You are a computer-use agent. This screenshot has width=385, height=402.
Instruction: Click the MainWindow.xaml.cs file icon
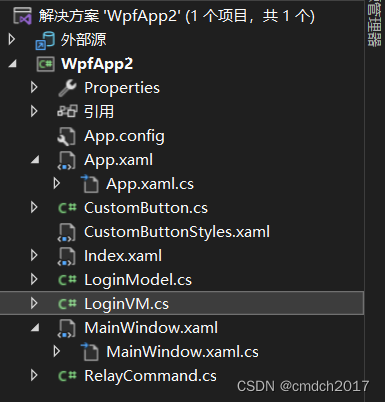pyautogui.click(x=90, y=352)
